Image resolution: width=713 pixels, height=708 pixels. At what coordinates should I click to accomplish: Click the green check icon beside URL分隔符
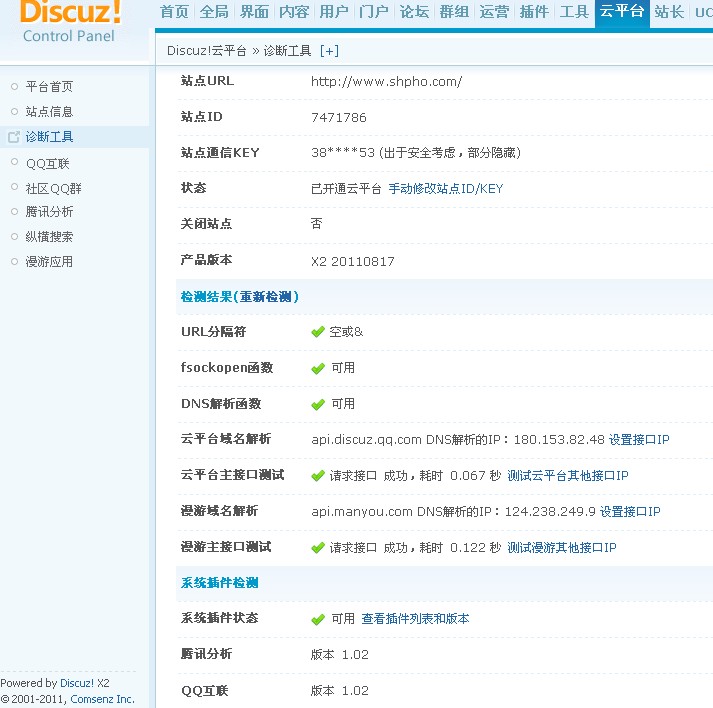tap(318, 332)
